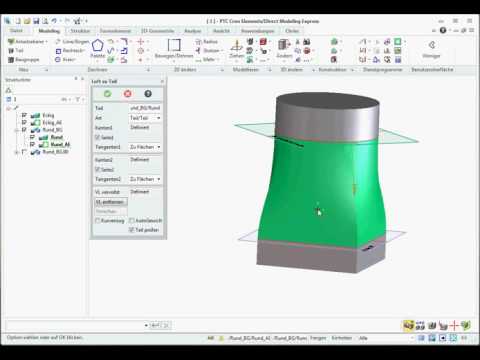Open the Tangenten1 dropdown

(x=145, y=147)
